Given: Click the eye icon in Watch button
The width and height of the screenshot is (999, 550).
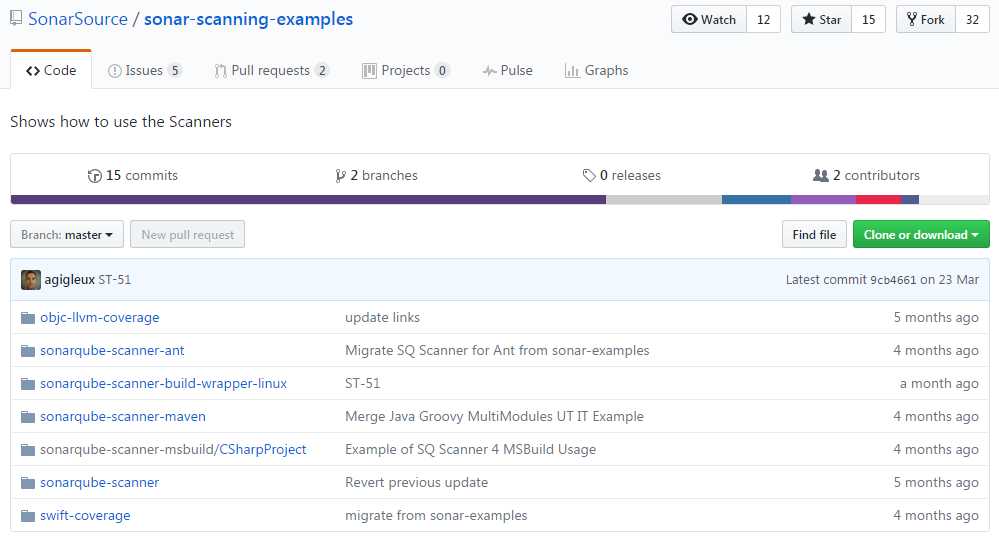Looking at the screenshot, I should (689, 19).
